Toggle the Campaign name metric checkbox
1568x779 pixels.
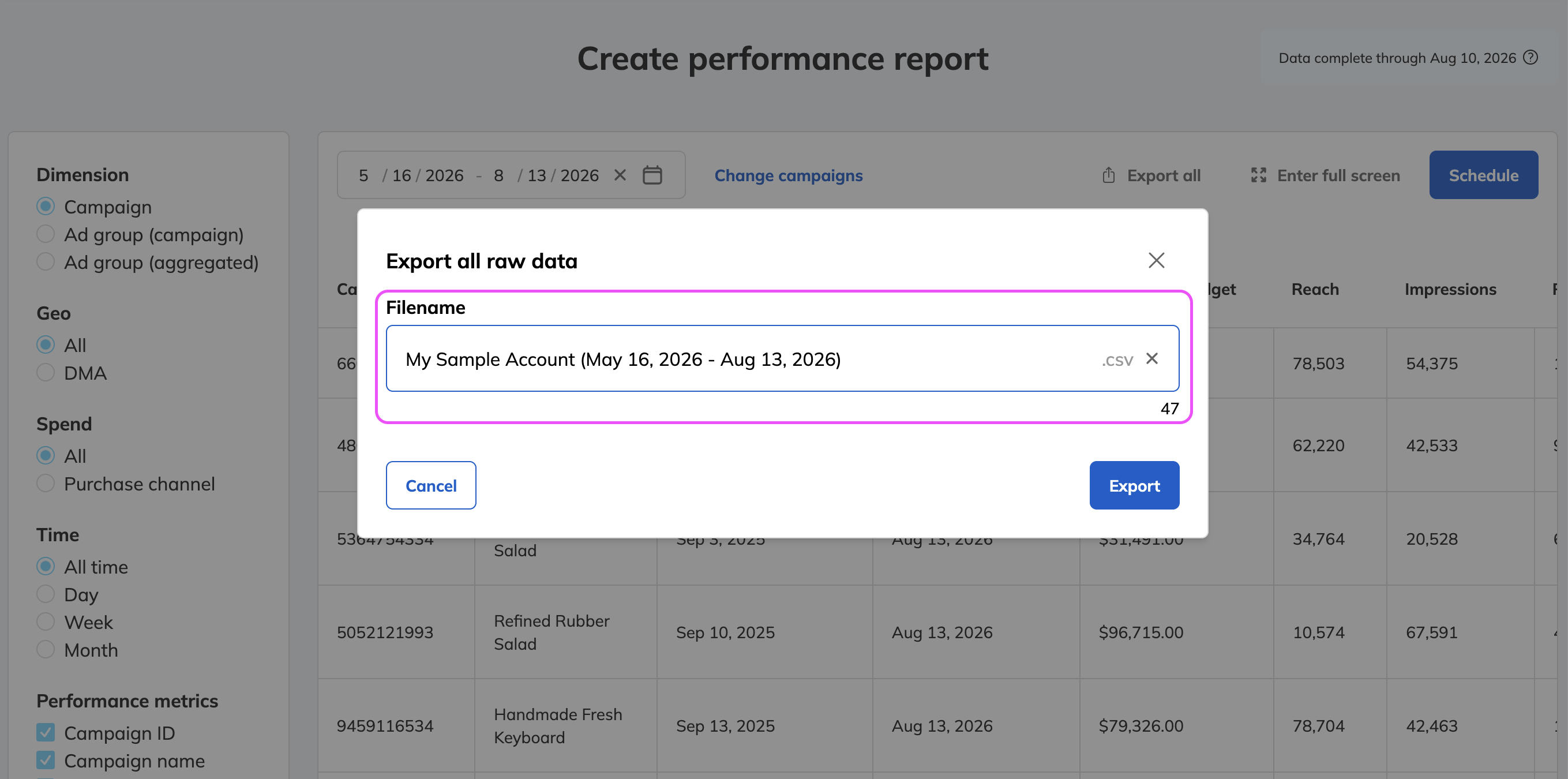coord(45,760)
